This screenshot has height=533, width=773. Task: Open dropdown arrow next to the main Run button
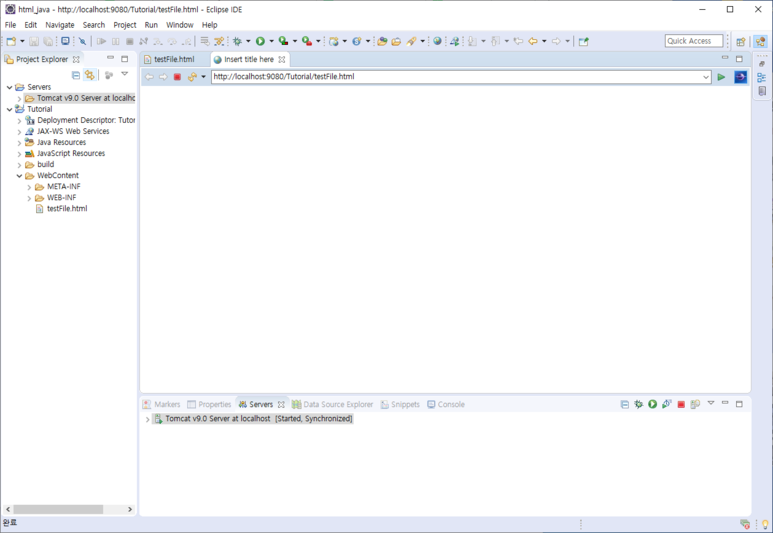(x=271, y=41)
